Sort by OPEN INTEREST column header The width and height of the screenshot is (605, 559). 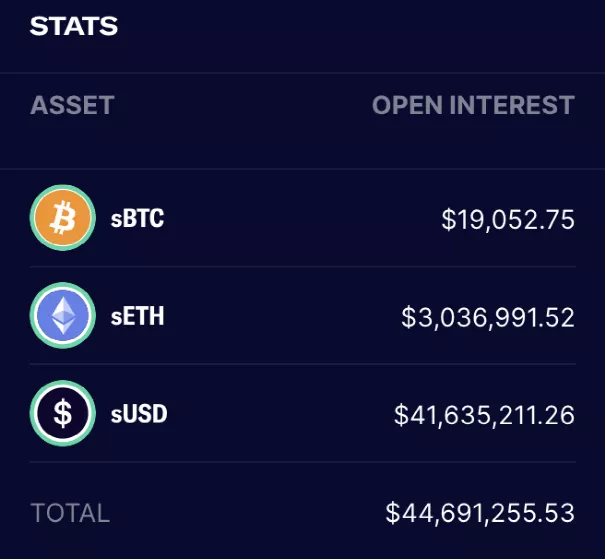[473, 105]
